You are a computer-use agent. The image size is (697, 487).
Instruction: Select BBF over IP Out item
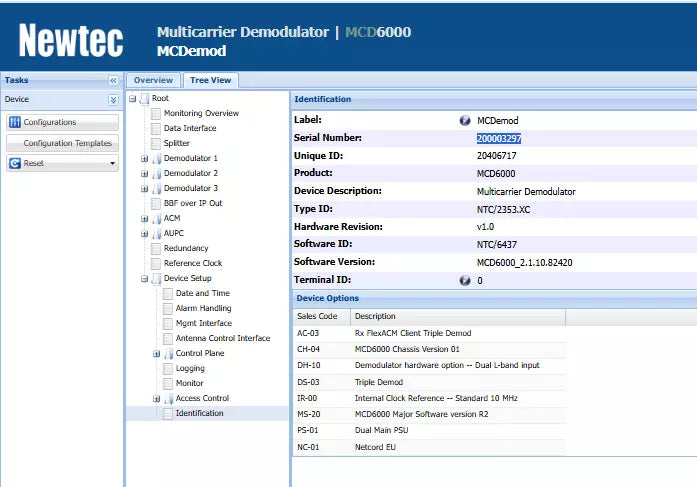pos(193,203)
